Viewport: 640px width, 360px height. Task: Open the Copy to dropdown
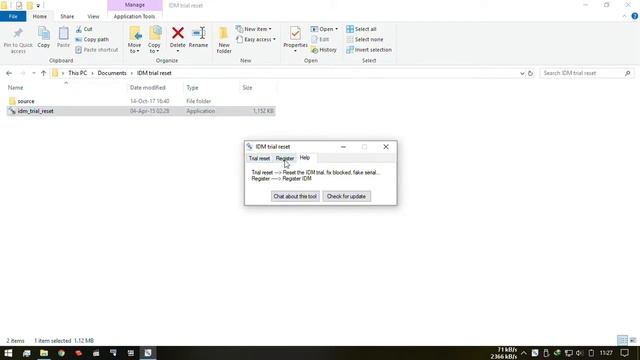(x=154, y=40)
